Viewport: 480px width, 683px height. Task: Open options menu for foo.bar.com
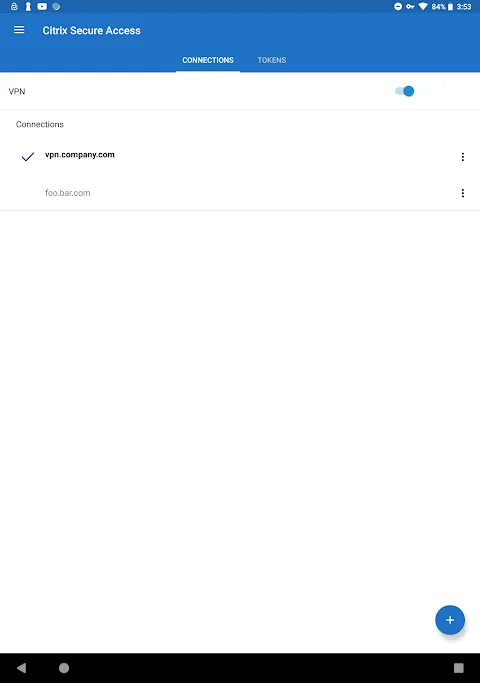(x=463, y=193)
